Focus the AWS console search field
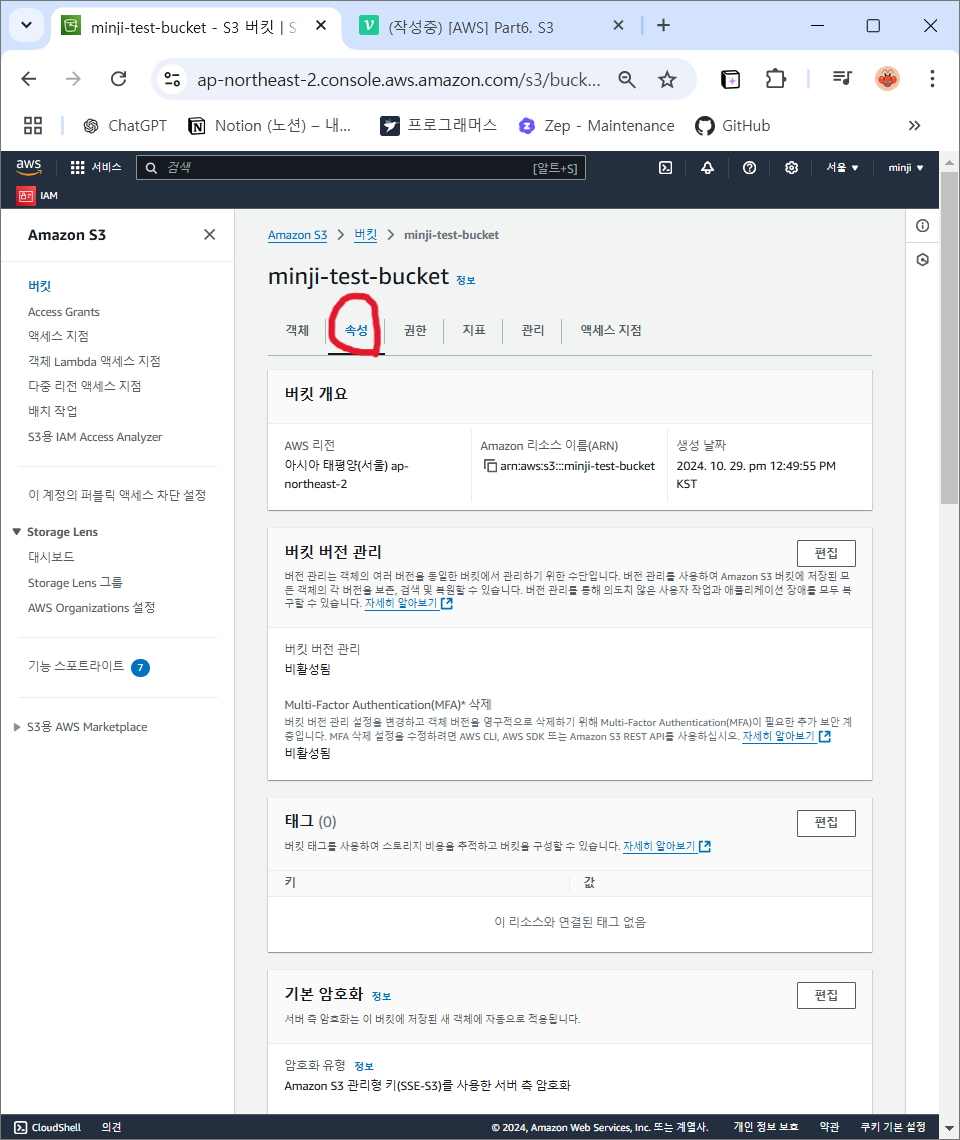Image resolution: width=960 pixels, height=1140 pixels. point(360,168)
